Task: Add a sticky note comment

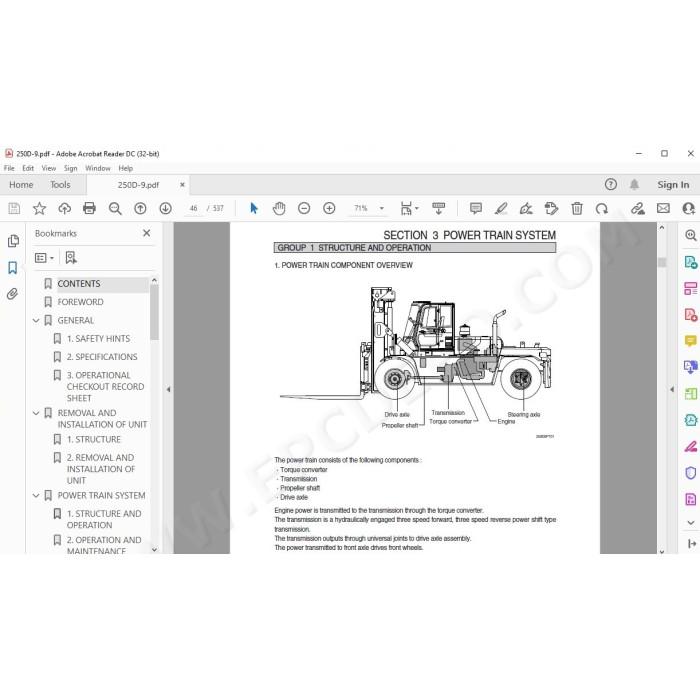Action: 476,208
